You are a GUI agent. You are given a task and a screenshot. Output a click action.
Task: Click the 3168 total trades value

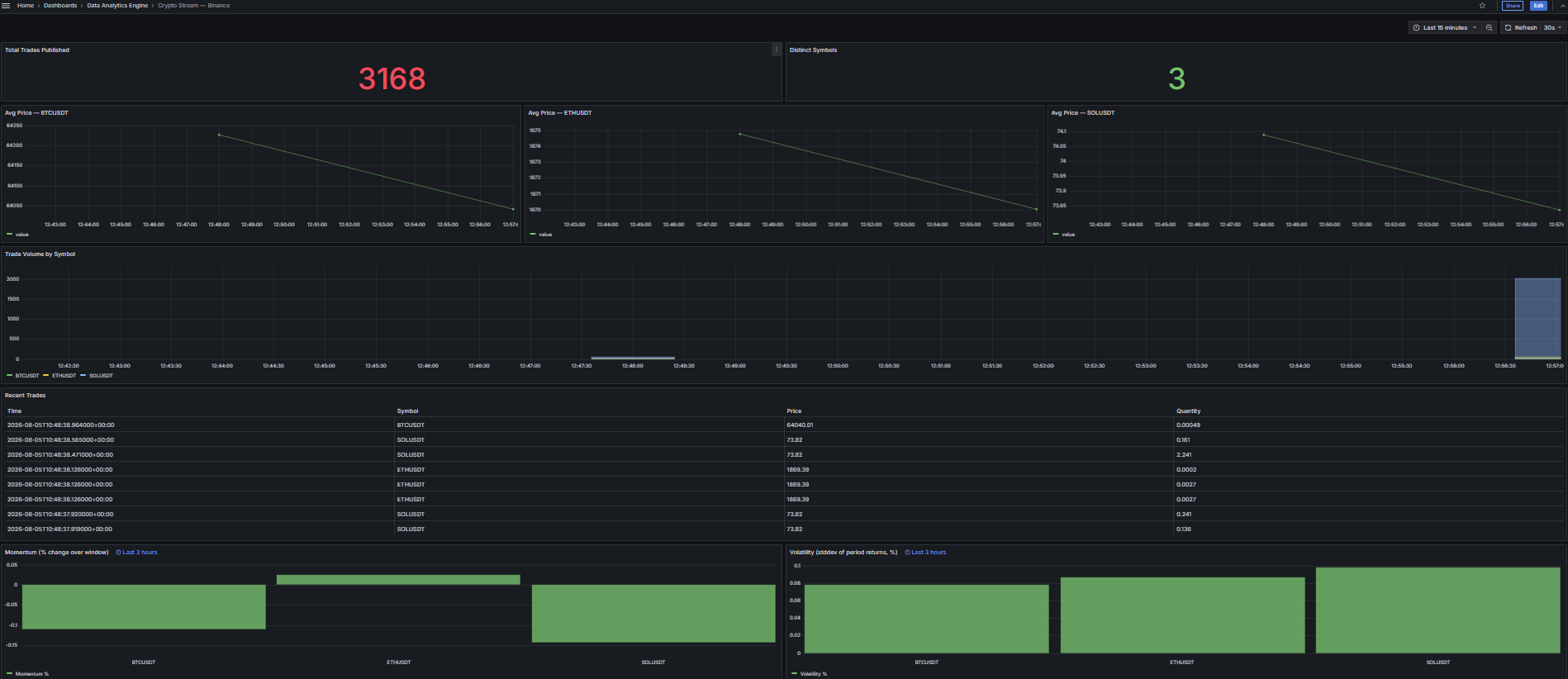pyautogui.click(x=392, y=78)
